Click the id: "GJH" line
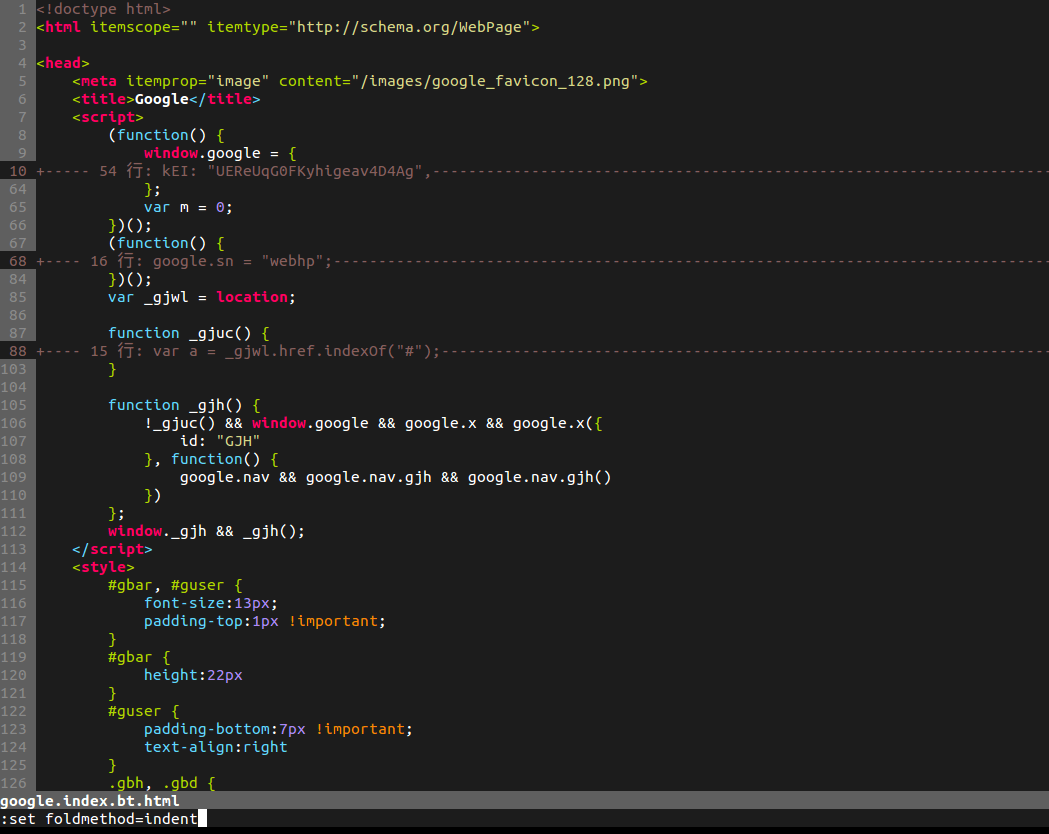The width and height of the screenshot is (1049, 834). (220, 441)
